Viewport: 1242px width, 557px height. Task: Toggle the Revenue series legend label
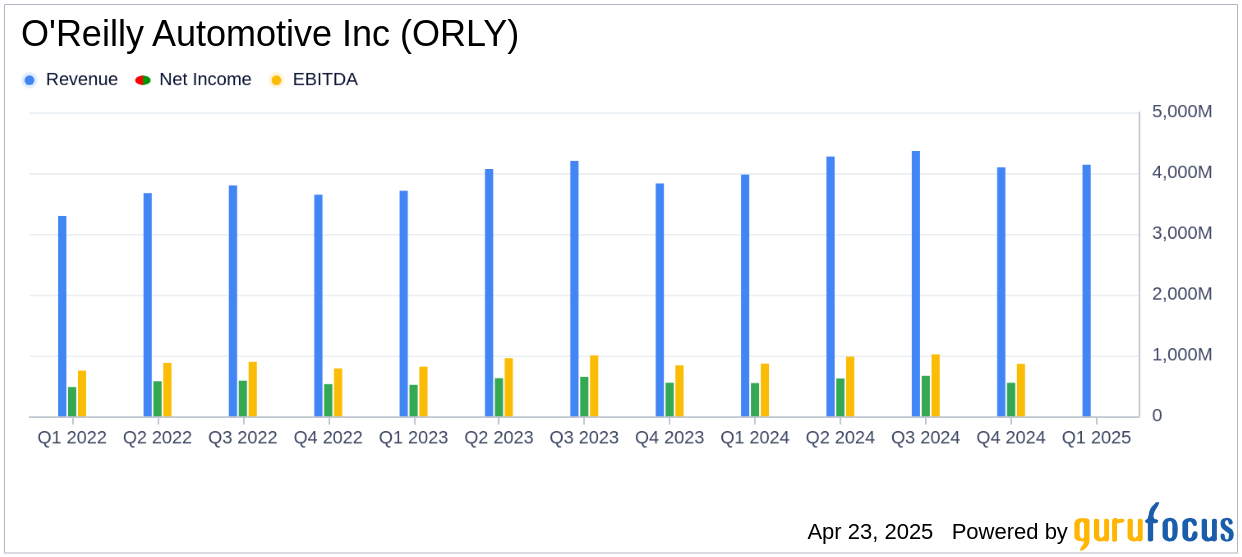pyautogui.click(x=81, y=80)
